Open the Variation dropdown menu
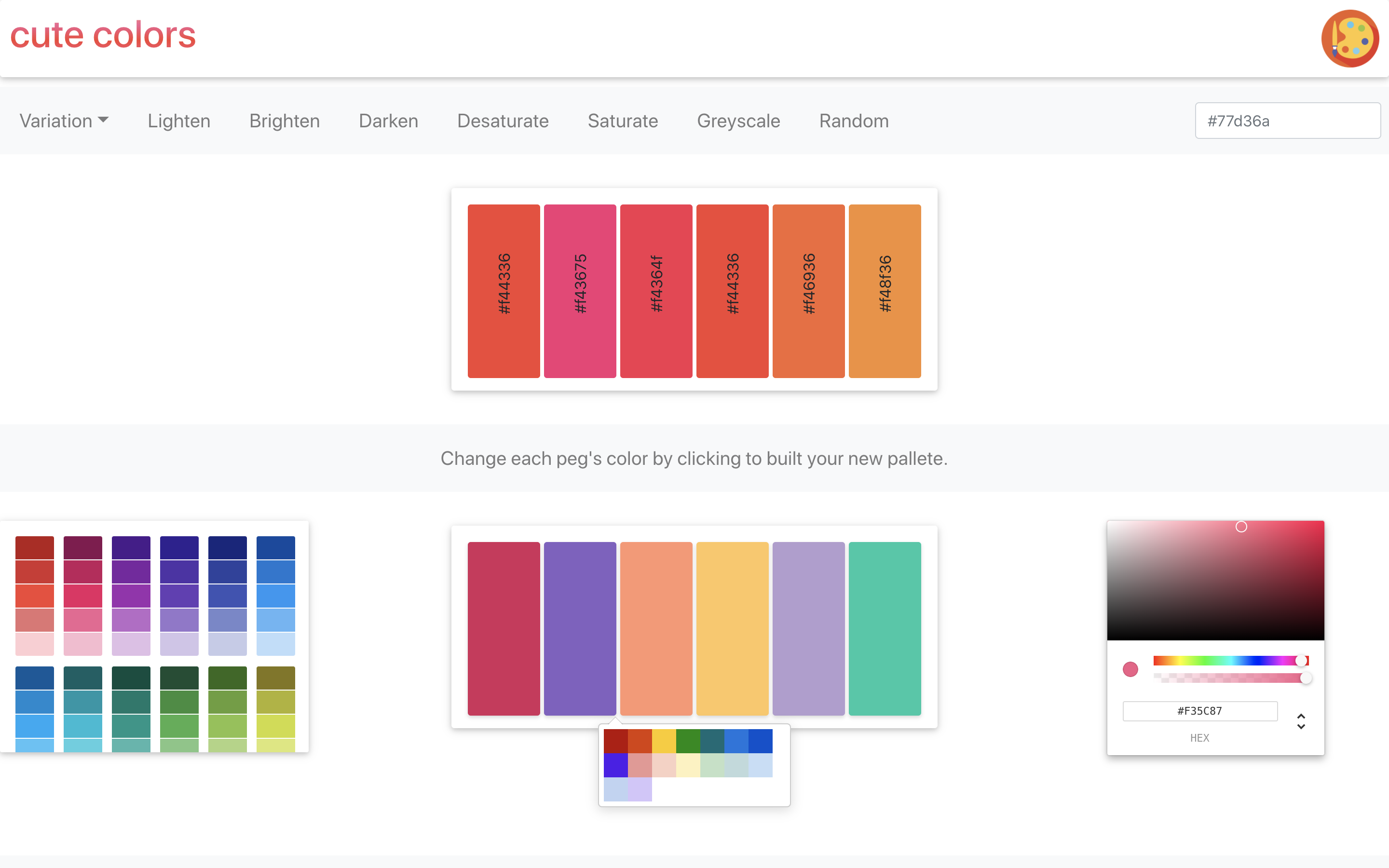 (64, 121)
